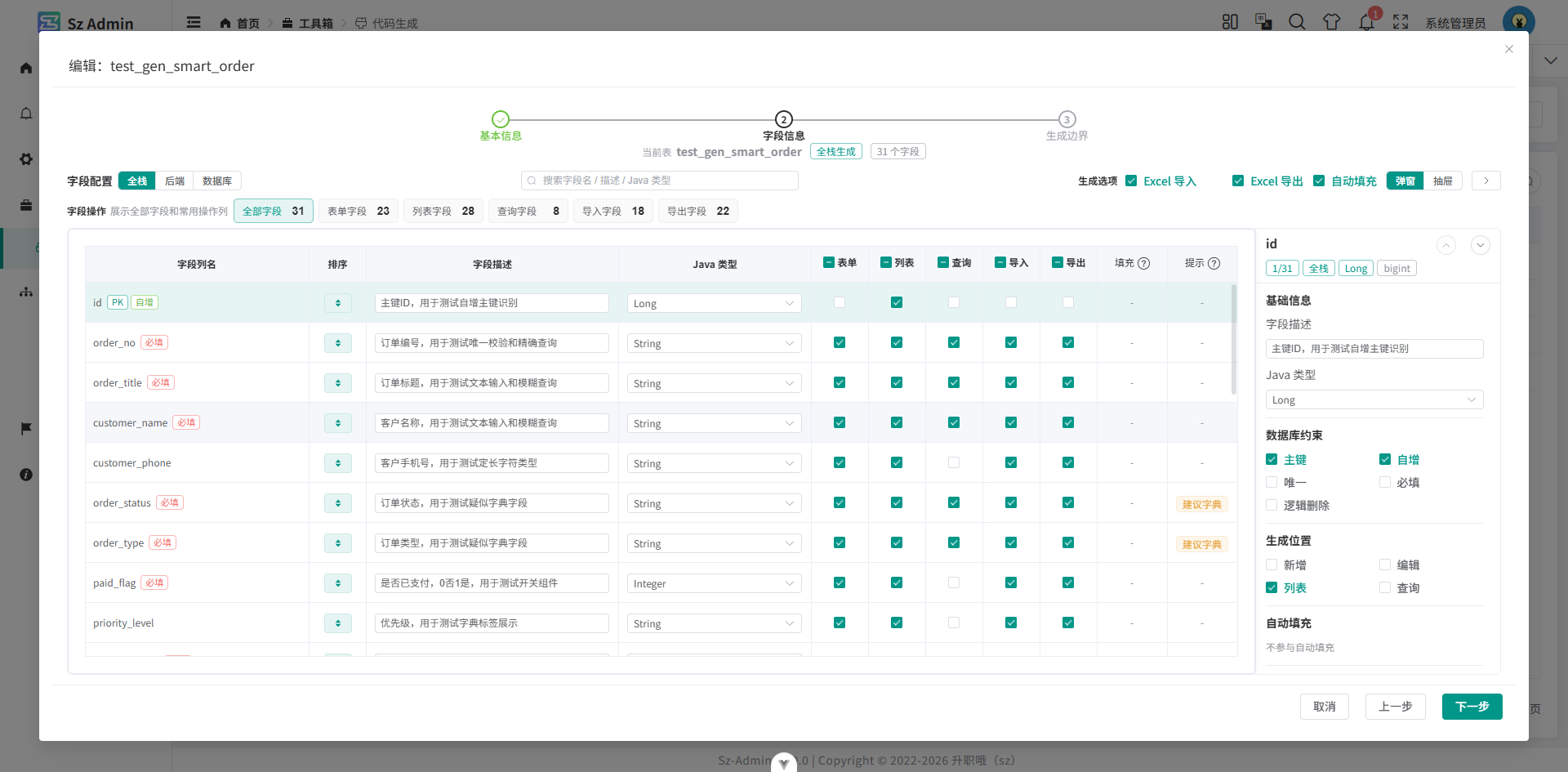
Task: Click 上一步 button
Action: click(1396, 707)
